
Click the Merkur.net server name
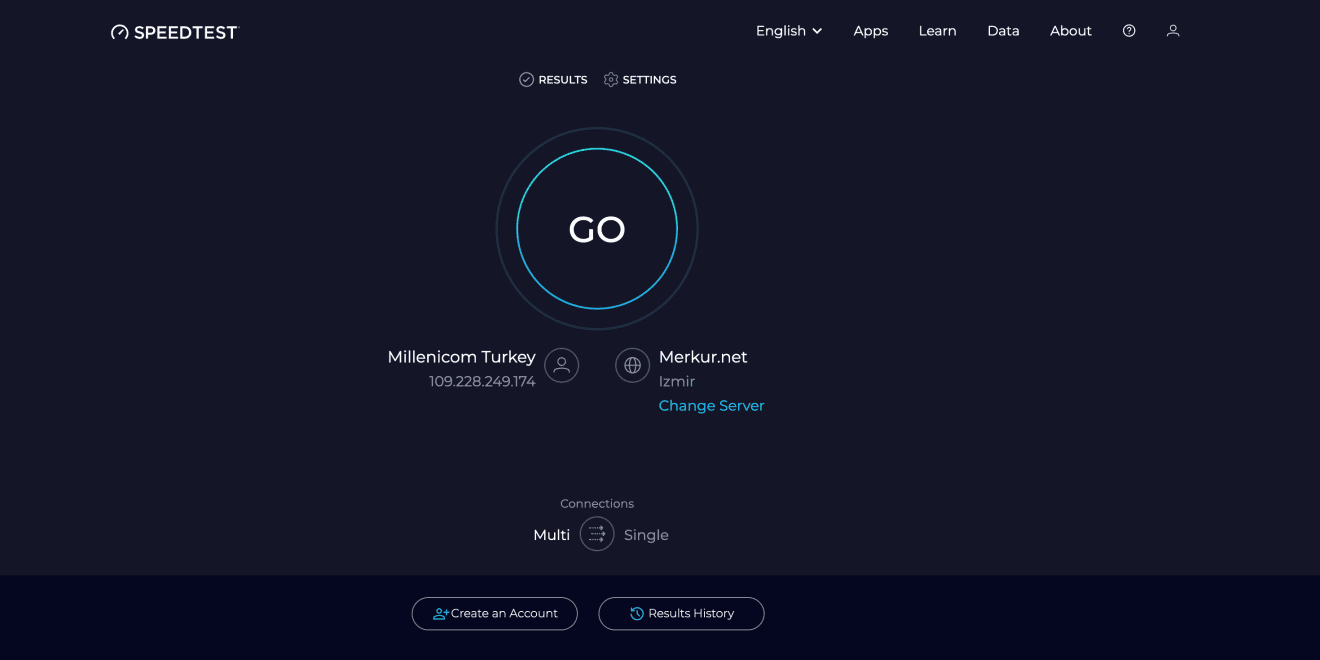coord(703,357)
